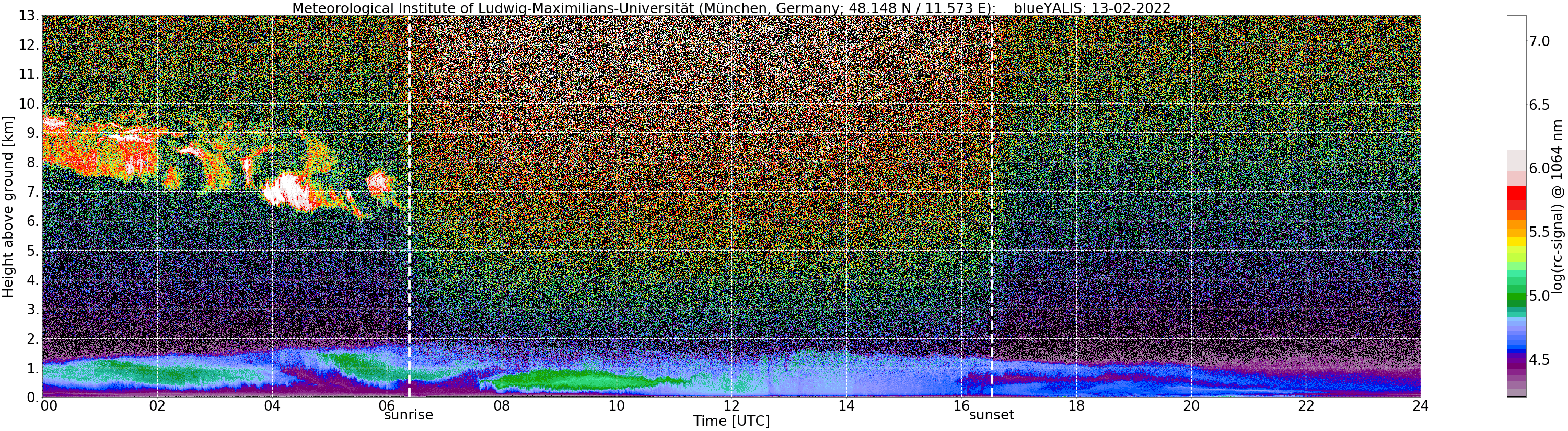Click the 12. height axis label
The width and height of the screenshot is (1568, 431).
click(x=29, y=45)
